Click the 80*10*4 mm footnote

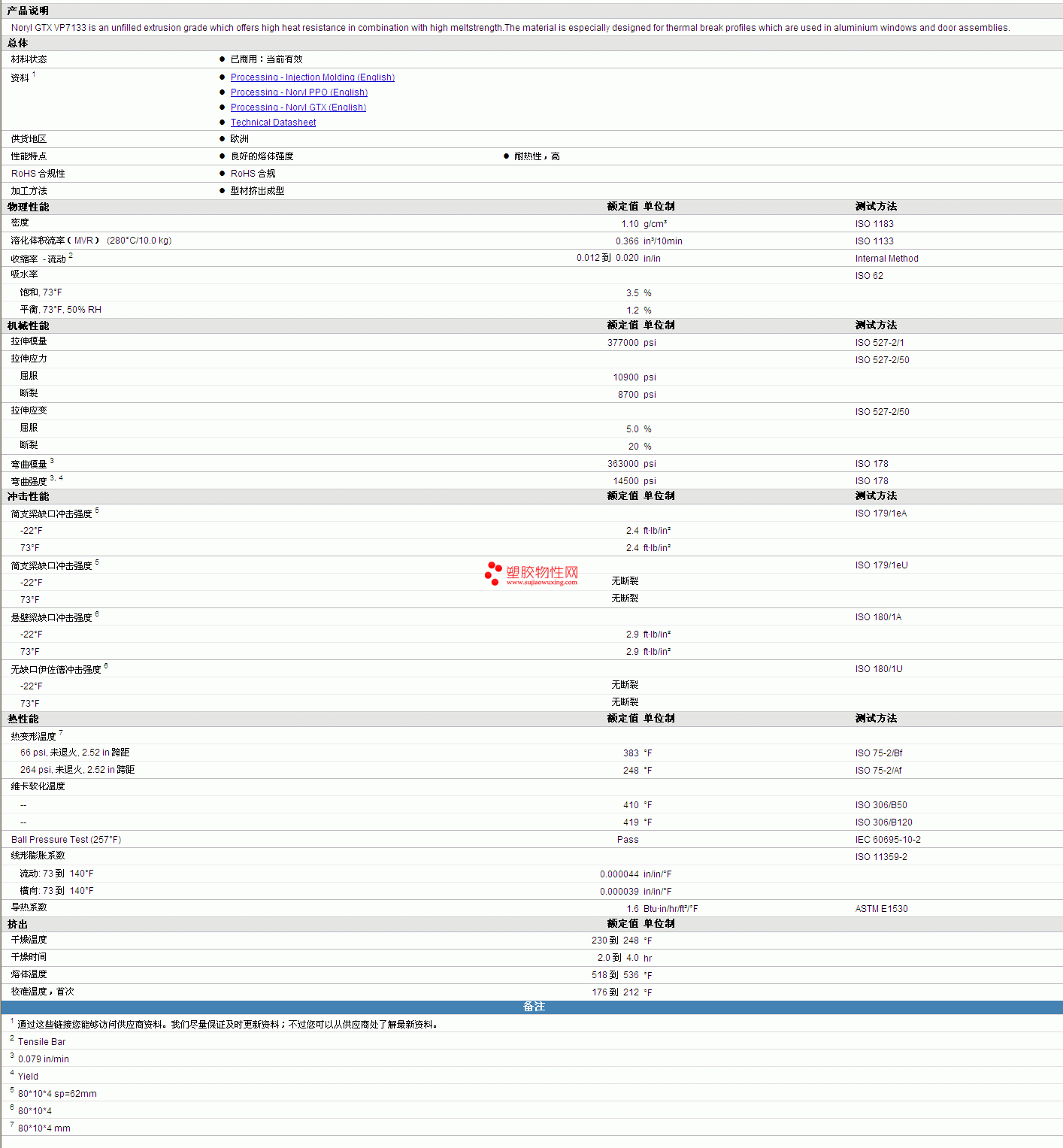[x=44, y=1128]
